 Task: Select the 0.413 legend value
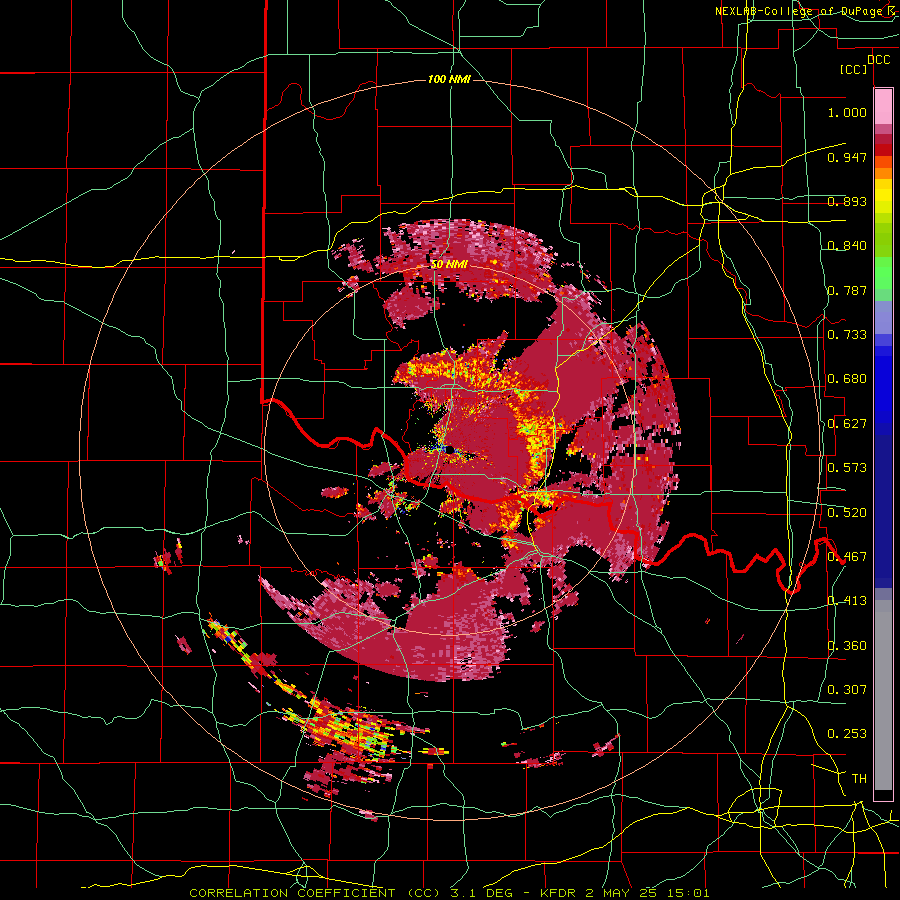[847, 601]
